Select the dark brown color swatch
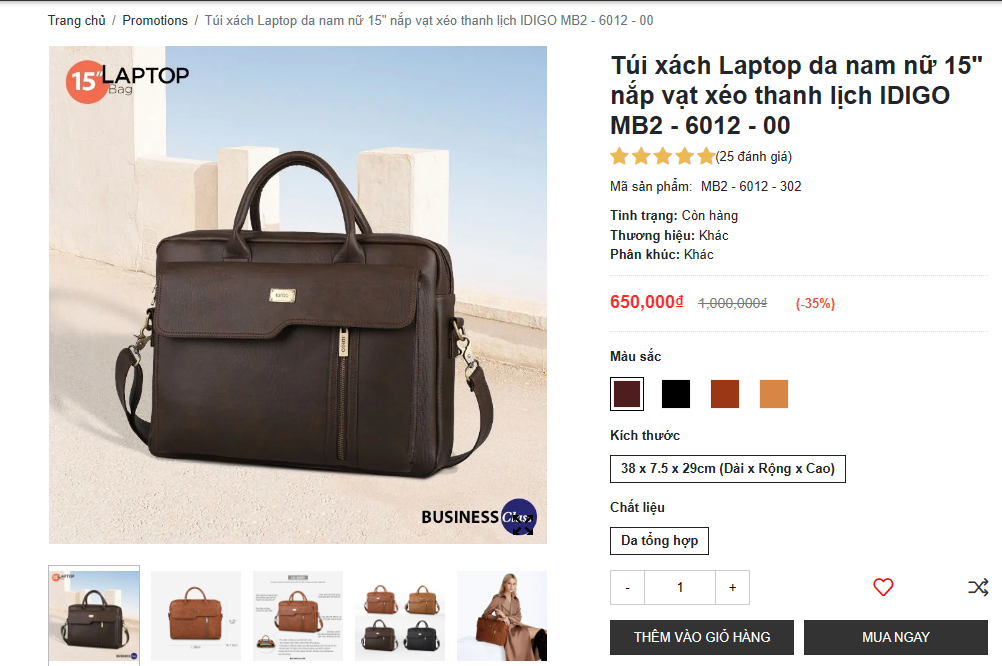The width and height of the screenshot is (1002, 666). click(627, 394)
